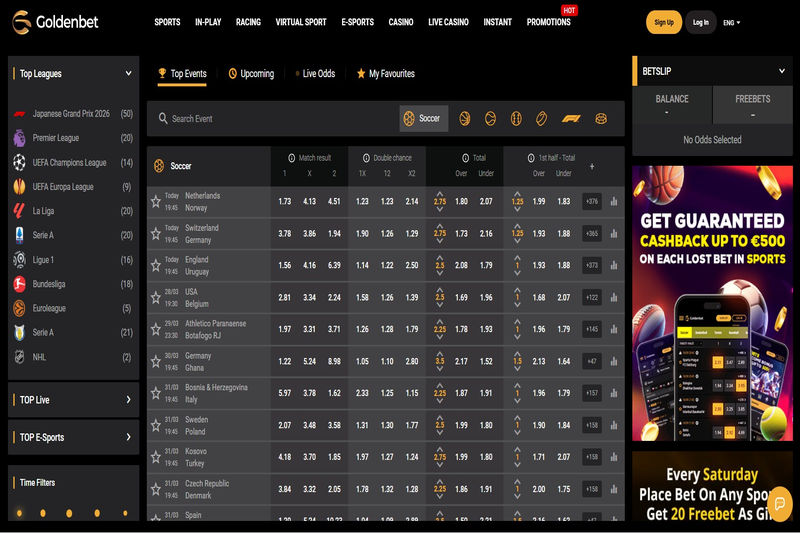800x533 pixels.
Task: Open the Sports menu
Action: click(x=167, y=22)
